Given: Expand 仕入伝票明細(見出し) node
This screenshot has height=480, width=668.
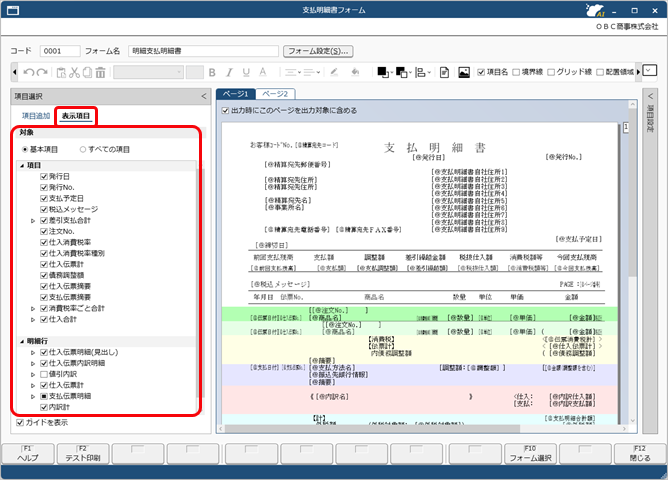Looking at the screenshot, I should click(x=33, y=353).
